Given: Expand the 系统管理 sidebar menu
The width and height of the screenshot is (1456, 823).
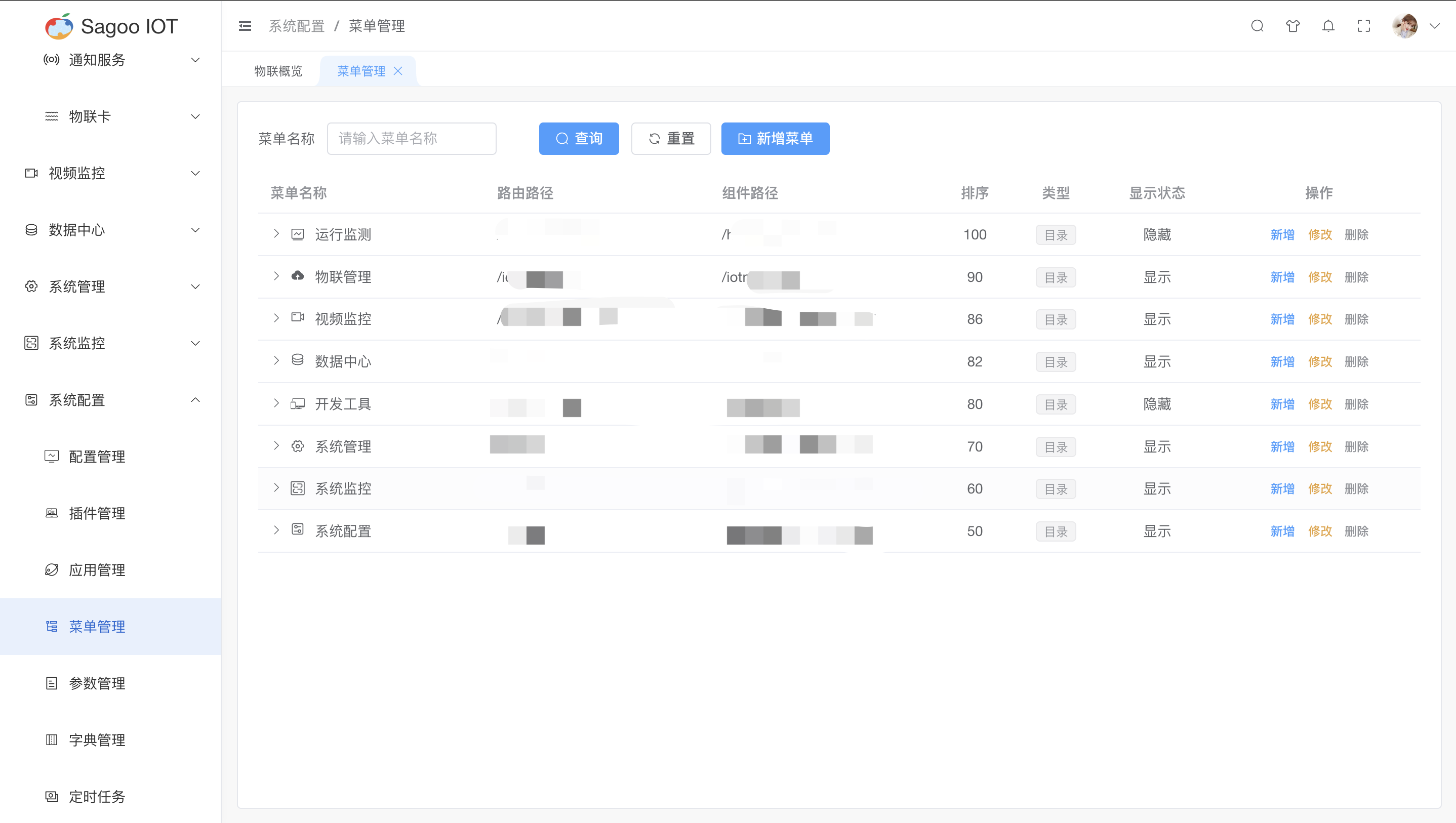Looking at the screenshot, I should (111, 286).
